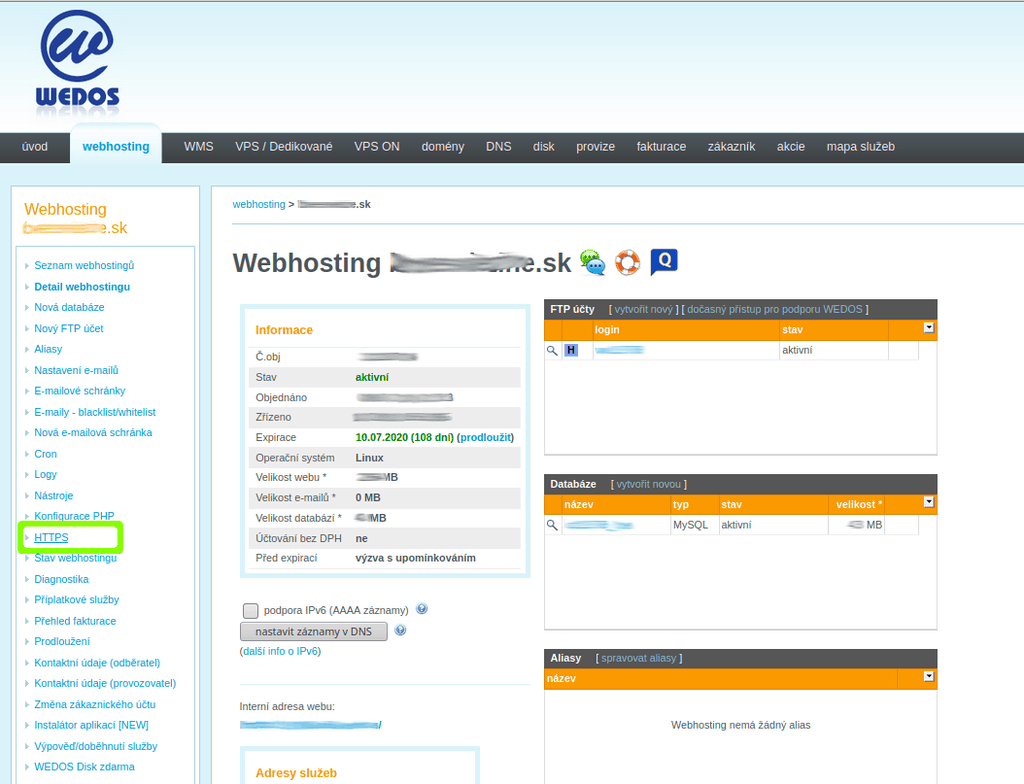
Task: Open the provize menu item
Action: point(596,147)
